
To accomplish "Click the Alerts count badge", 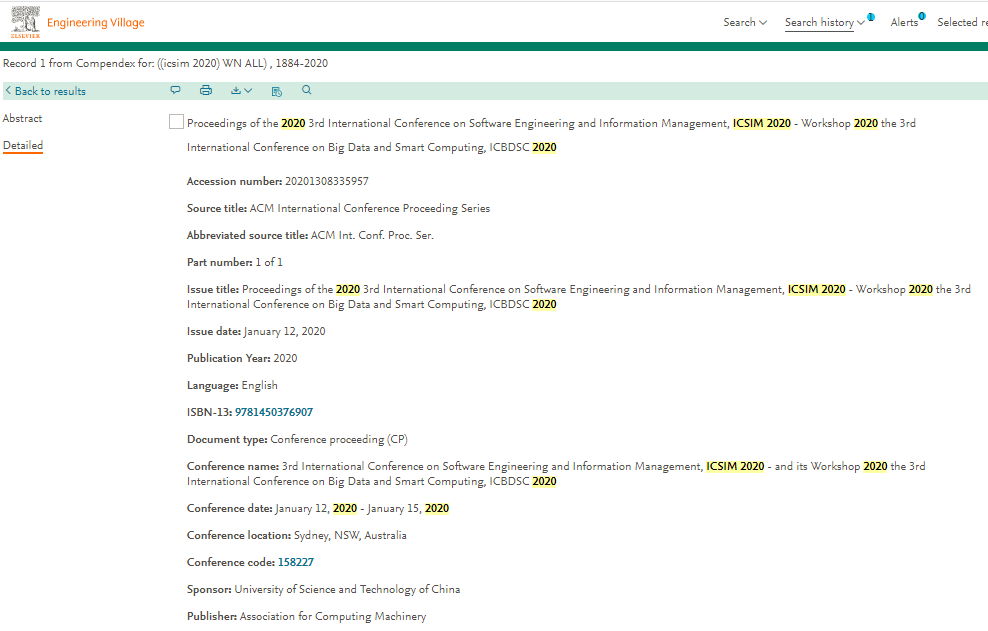I will (922, 16).
